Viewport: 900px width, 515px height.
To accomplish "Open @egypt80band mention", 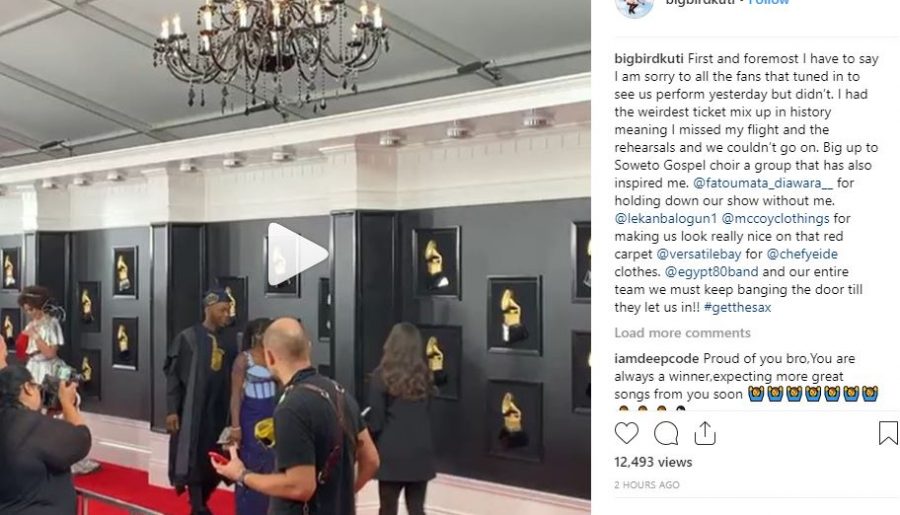I will (x=712, y=272).
